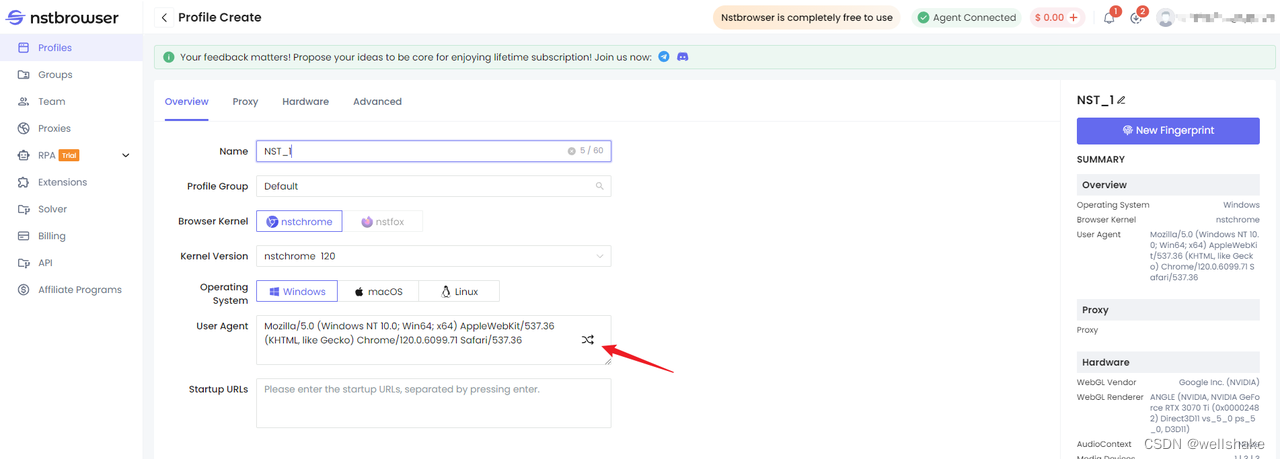Click the User Agent text area
This screenshot has width=1280, height=459.
click(433, 340)
